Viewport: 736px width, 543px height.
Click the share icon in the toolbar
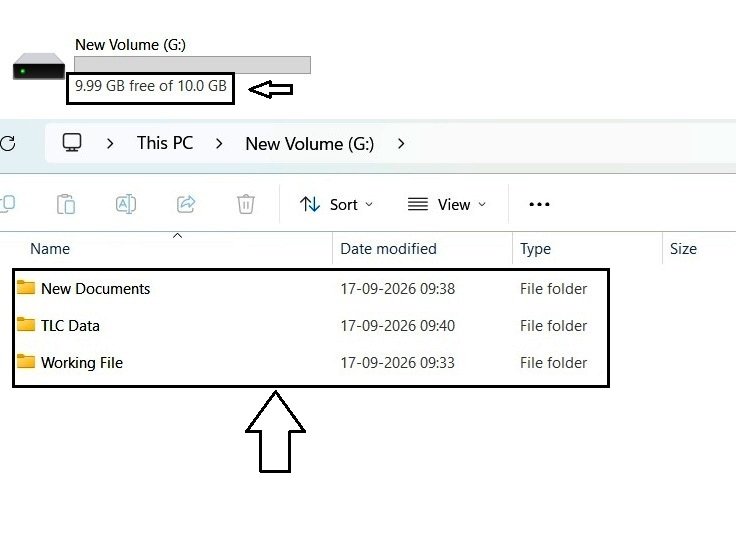click(x=186, y=204)
